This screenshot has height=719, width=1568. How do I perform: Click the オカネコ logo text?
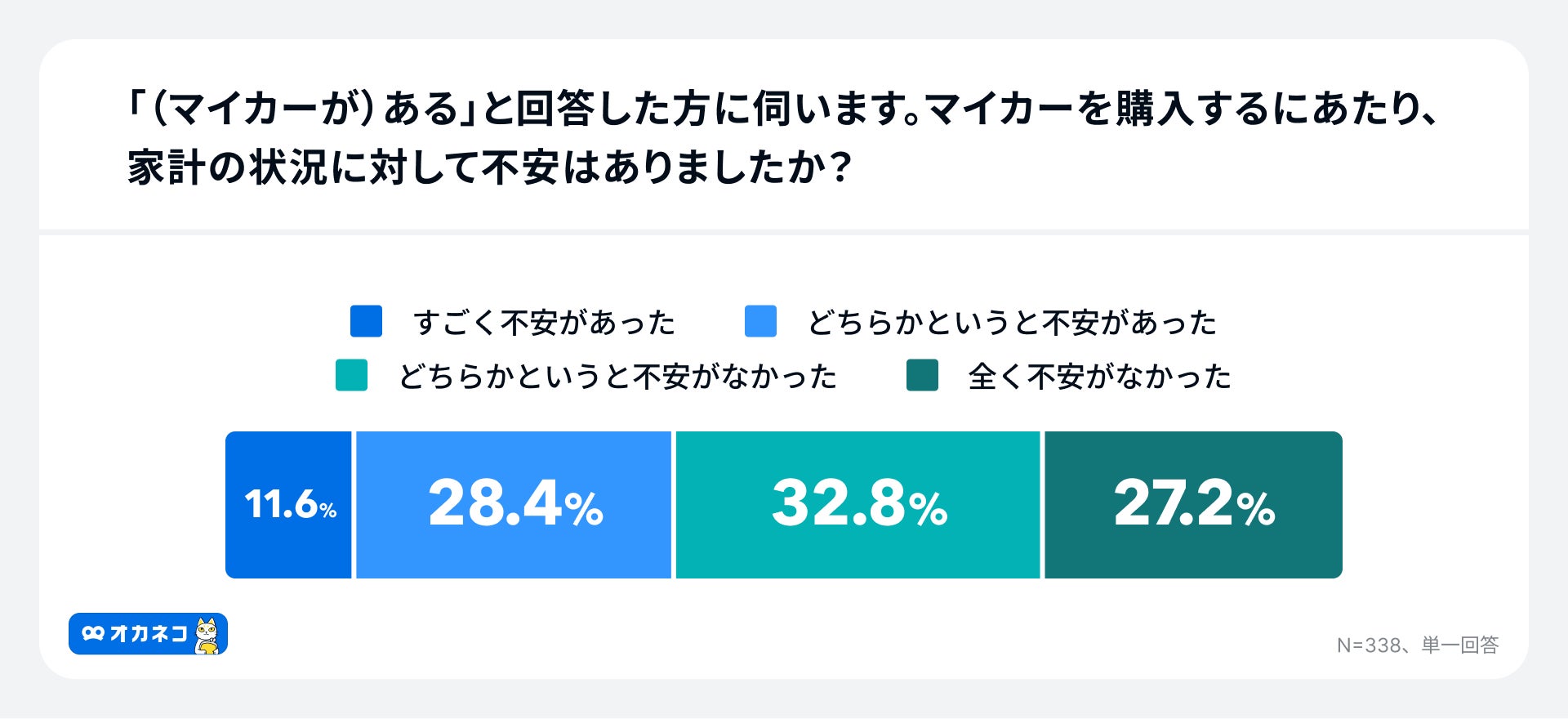149,633
